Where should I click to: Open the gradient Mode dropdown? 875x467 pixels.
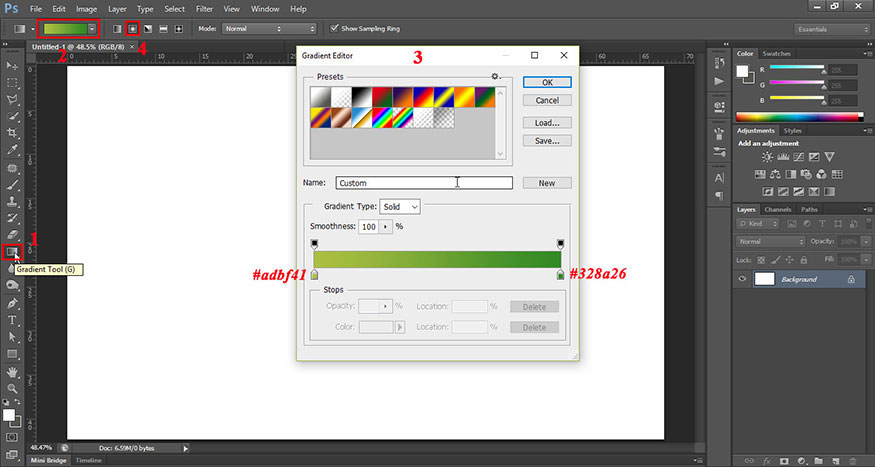tap(270, 28)
